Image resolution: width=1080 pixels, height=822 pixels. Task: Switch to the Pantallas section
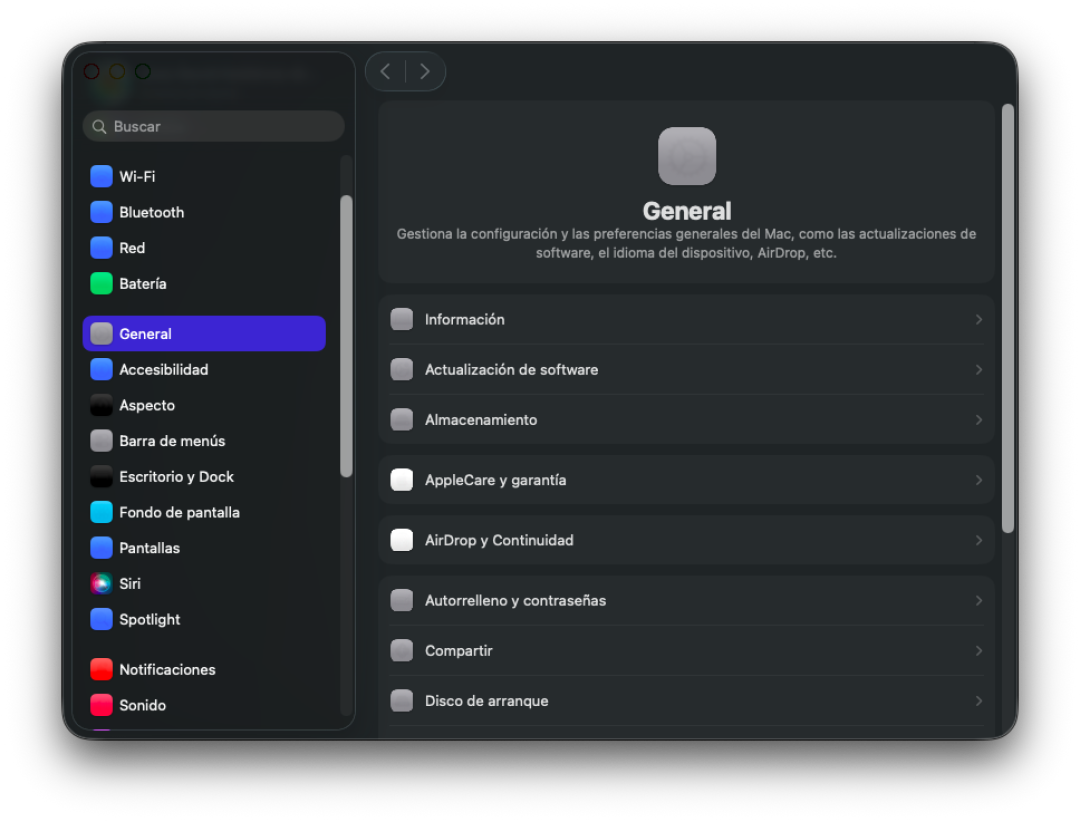pos(204,548)
